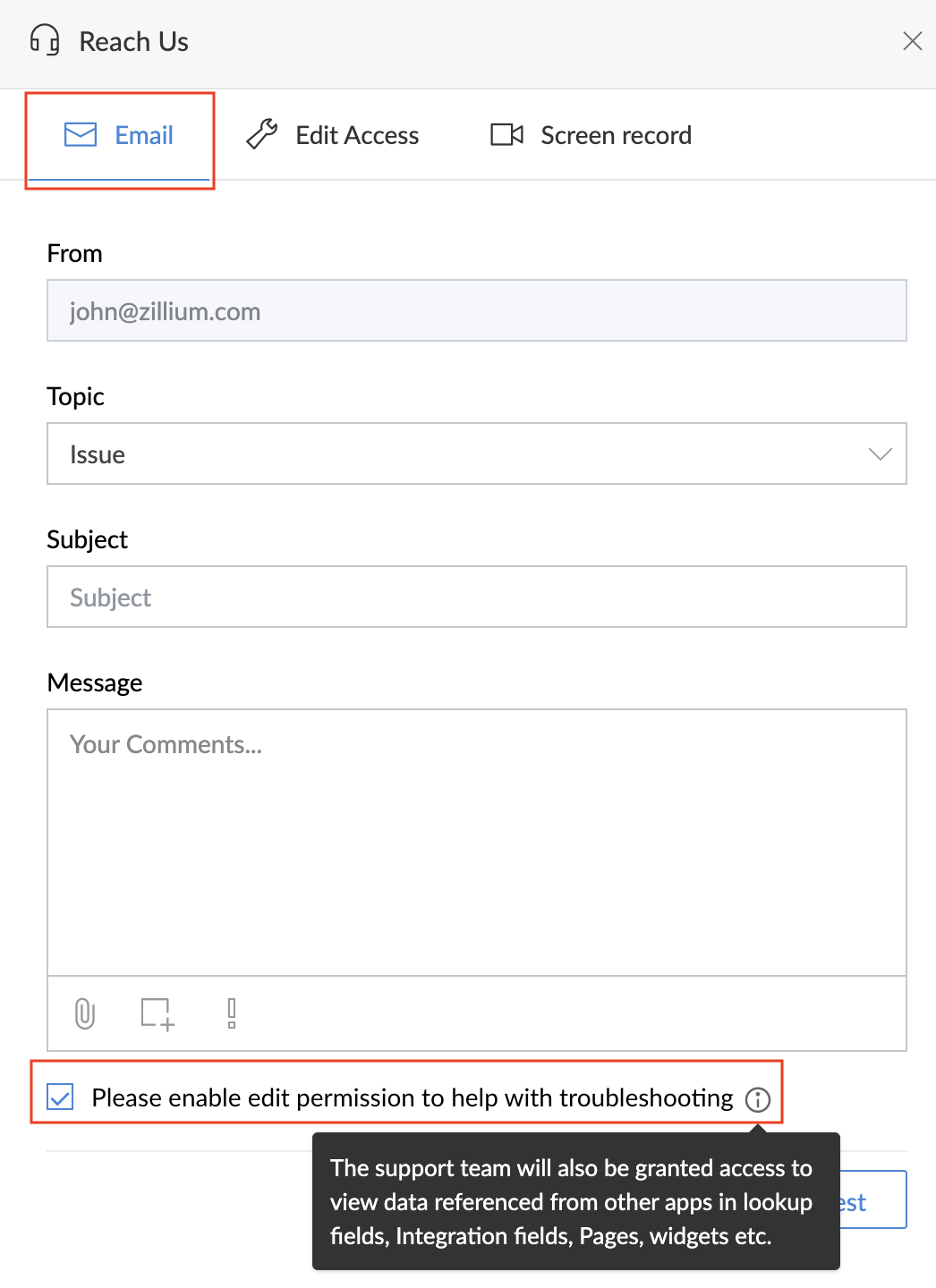Click the 'Please enable edit permission' label text
The height and width of the screenshot is (1288, 936).
(x=413, y=1097)
